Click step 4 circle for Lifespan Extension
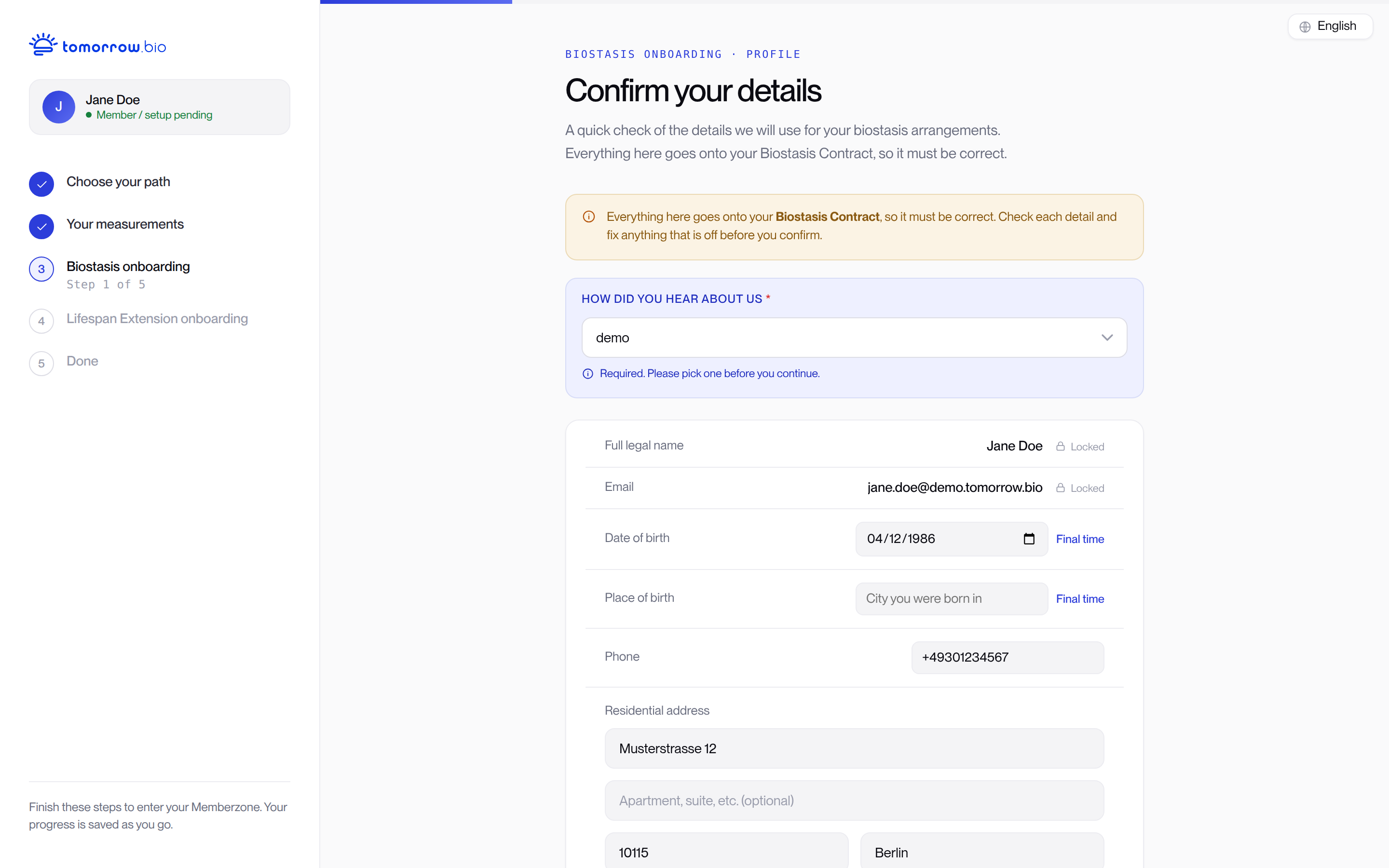Viewport: 1389px width, 868px height. pos(41,321)
